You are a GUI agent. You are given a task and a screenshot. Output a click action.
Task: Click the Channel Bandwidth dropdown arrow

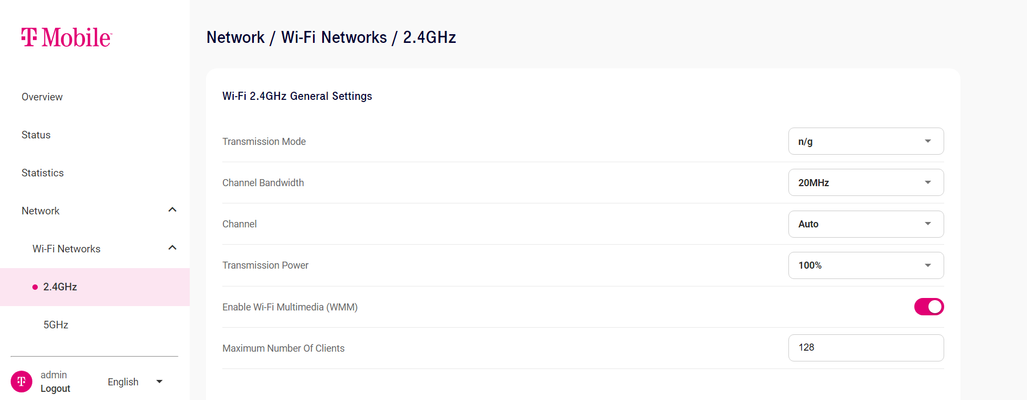(927, 183)
